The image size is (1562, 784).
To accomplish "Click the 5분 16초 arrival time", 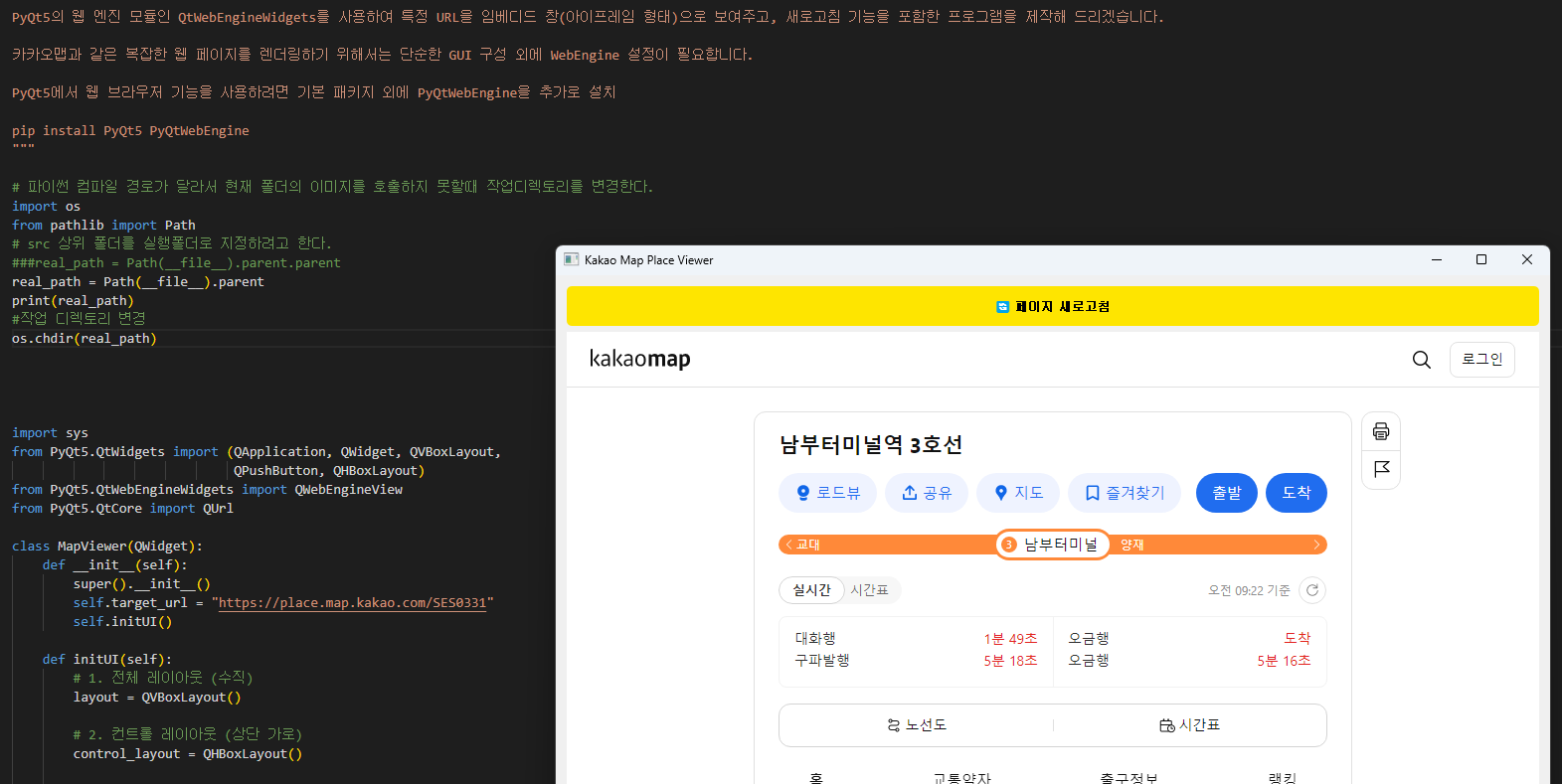I will tap(1284, 660).
